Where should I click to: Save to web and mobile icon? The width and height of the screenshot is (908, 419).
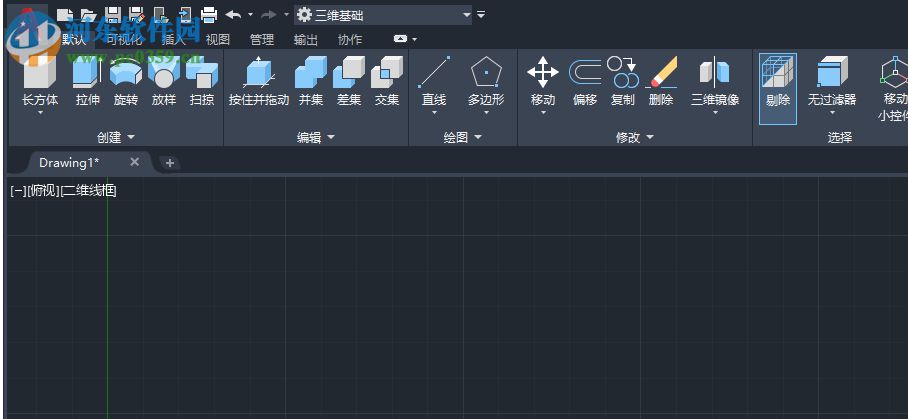point(184,14)
